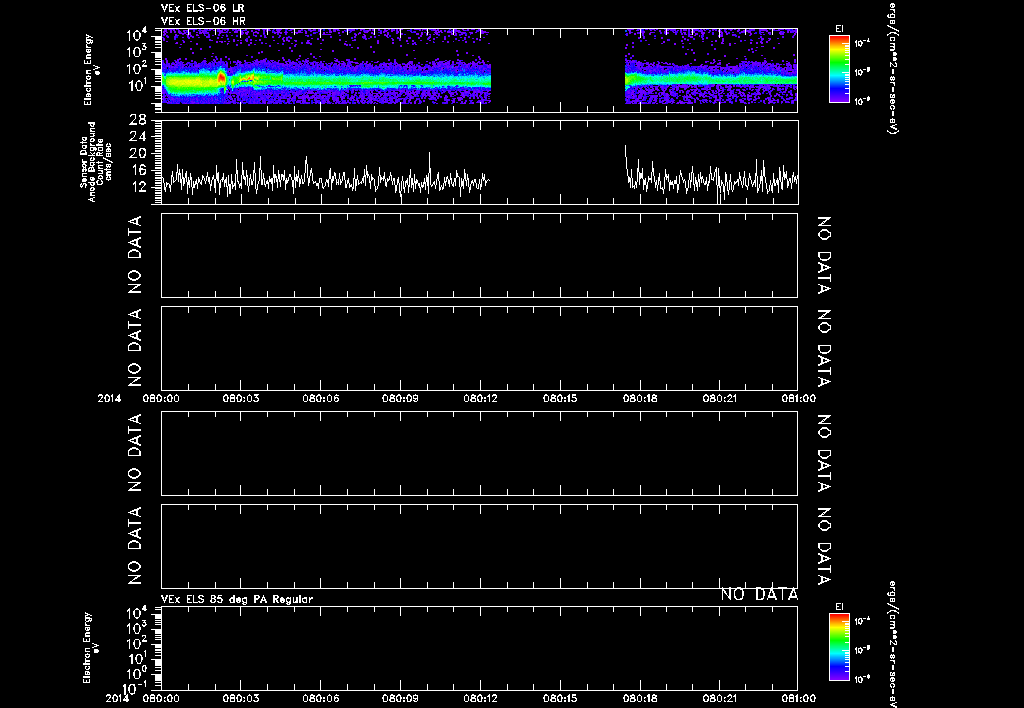The width and height of the screenshot is (1024, 708).
Task: Click the color scale bar beside the ELS-06 spectrogram
Action: [839, 69]
